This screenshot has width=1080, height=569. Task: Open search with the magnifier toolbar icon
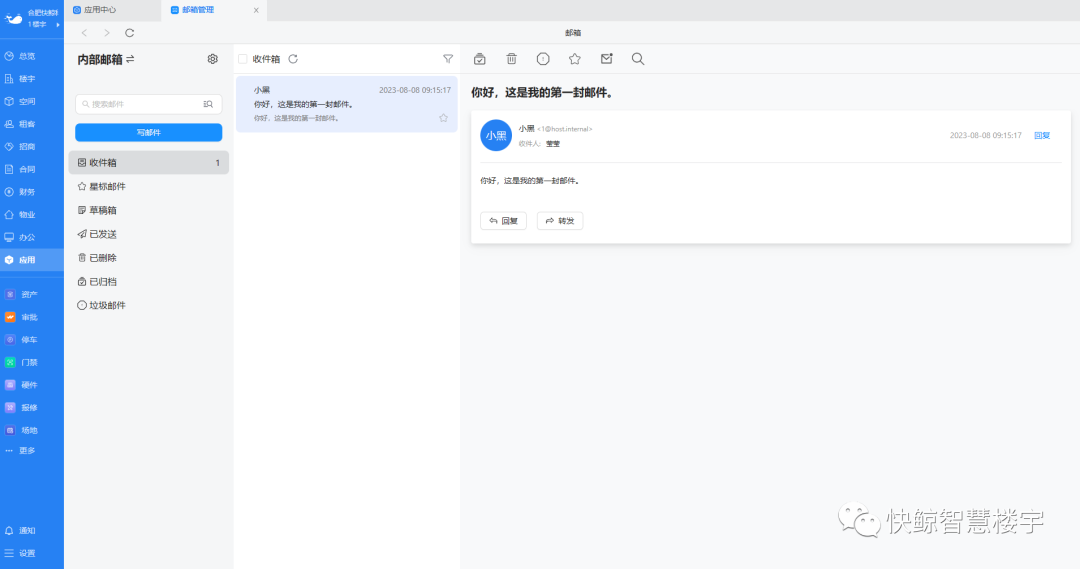point(638,59)
